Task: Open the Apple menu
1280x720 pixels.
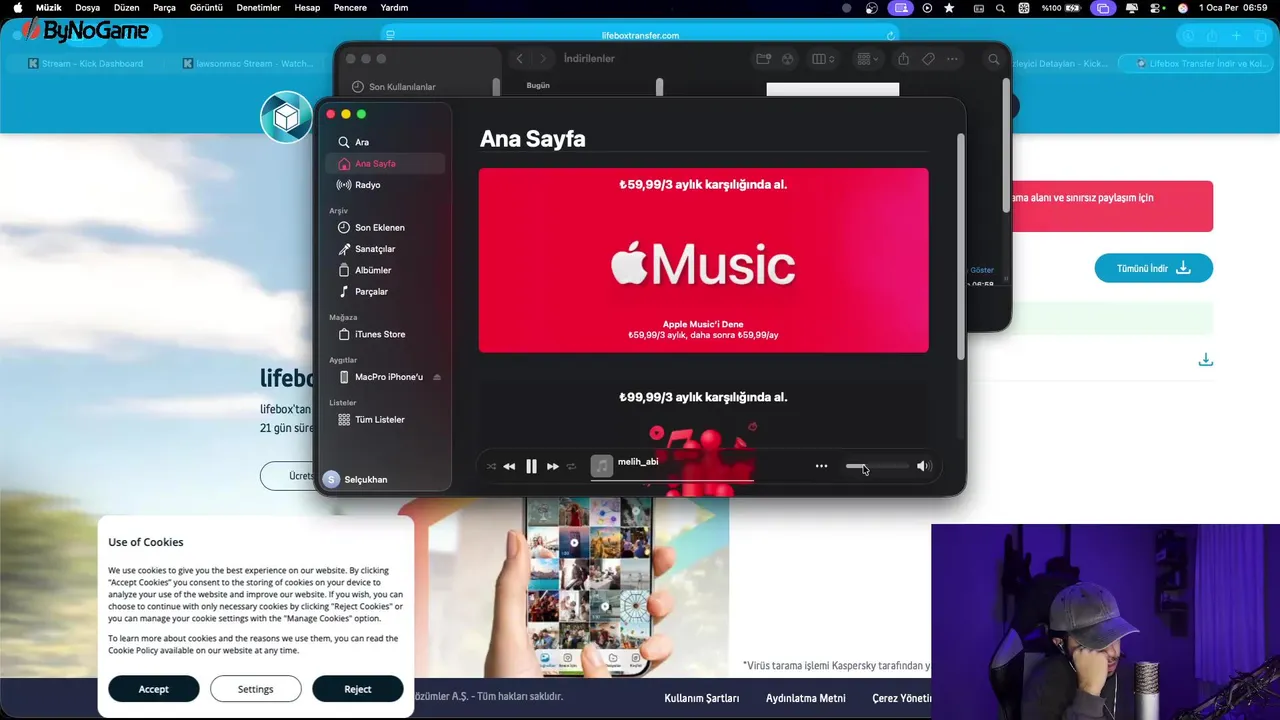Action: (x=17, y=7)
